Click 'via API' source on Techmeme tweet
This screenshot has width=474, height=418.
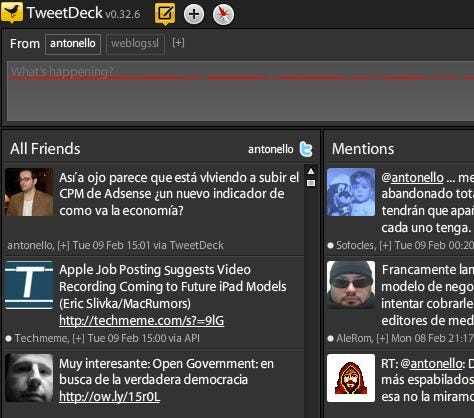(x=184, y=338)
